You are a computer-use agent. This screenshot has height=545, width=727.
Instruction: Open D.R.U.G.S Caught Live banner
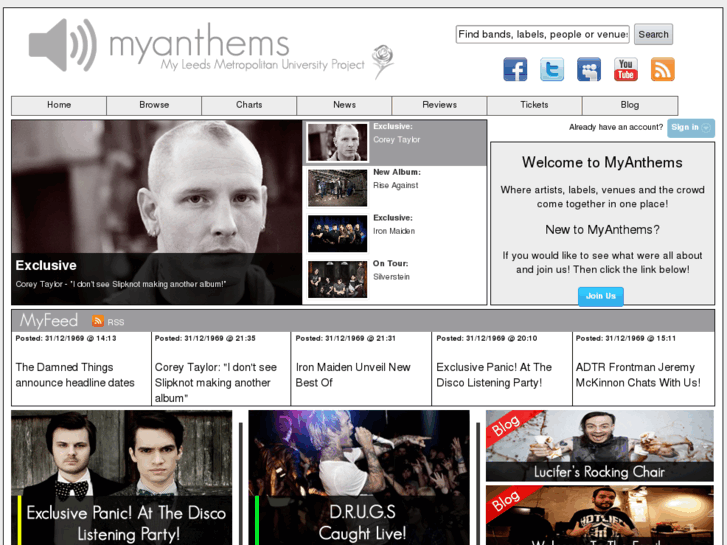(359, 478)
